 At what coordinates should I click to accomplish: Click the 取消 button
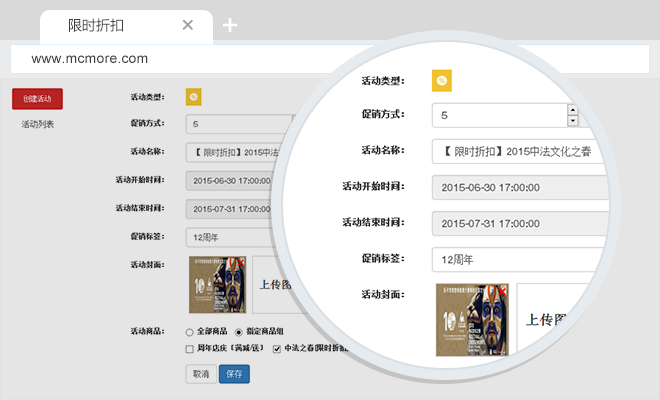point(201,374)
